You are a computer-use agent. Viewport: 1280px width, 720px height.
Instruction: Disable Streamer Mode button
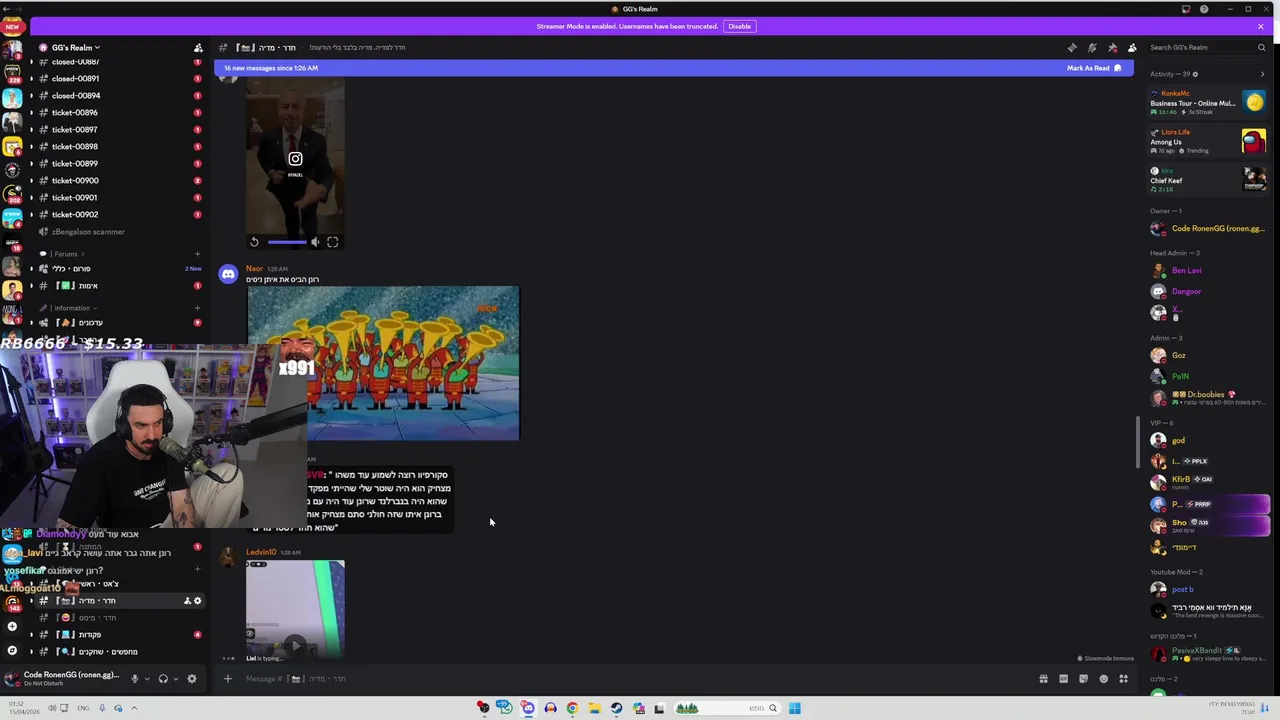739,26
